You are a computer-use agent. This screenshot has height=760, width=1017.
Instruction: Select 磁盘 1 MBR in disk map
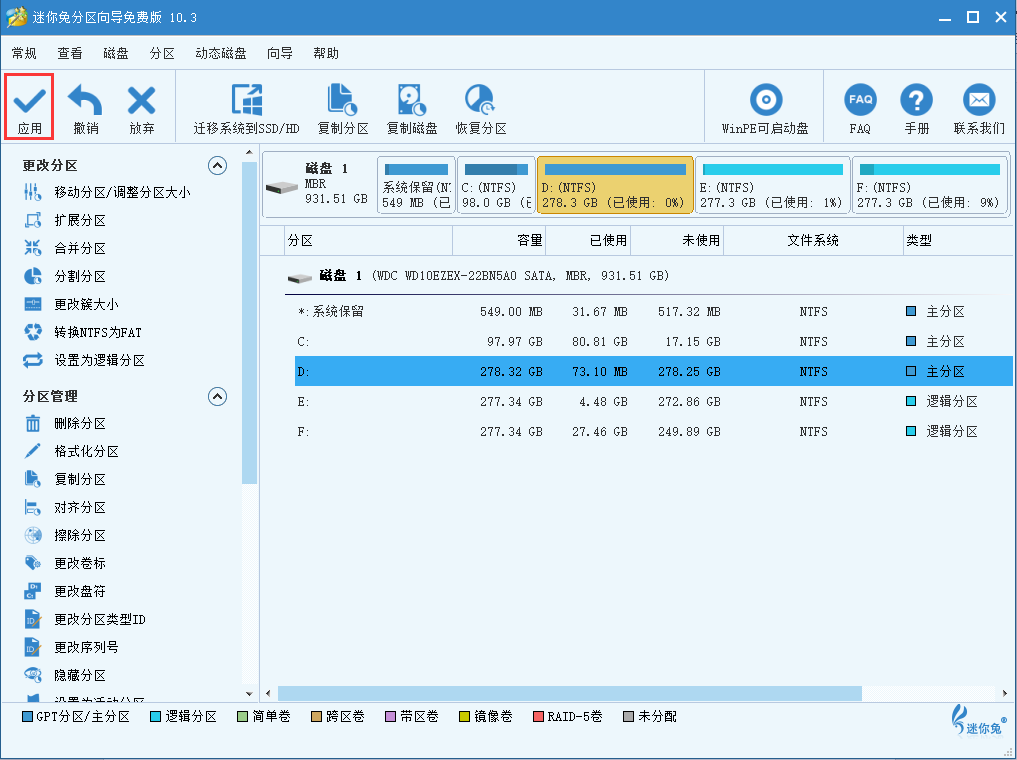coord(318,185)
